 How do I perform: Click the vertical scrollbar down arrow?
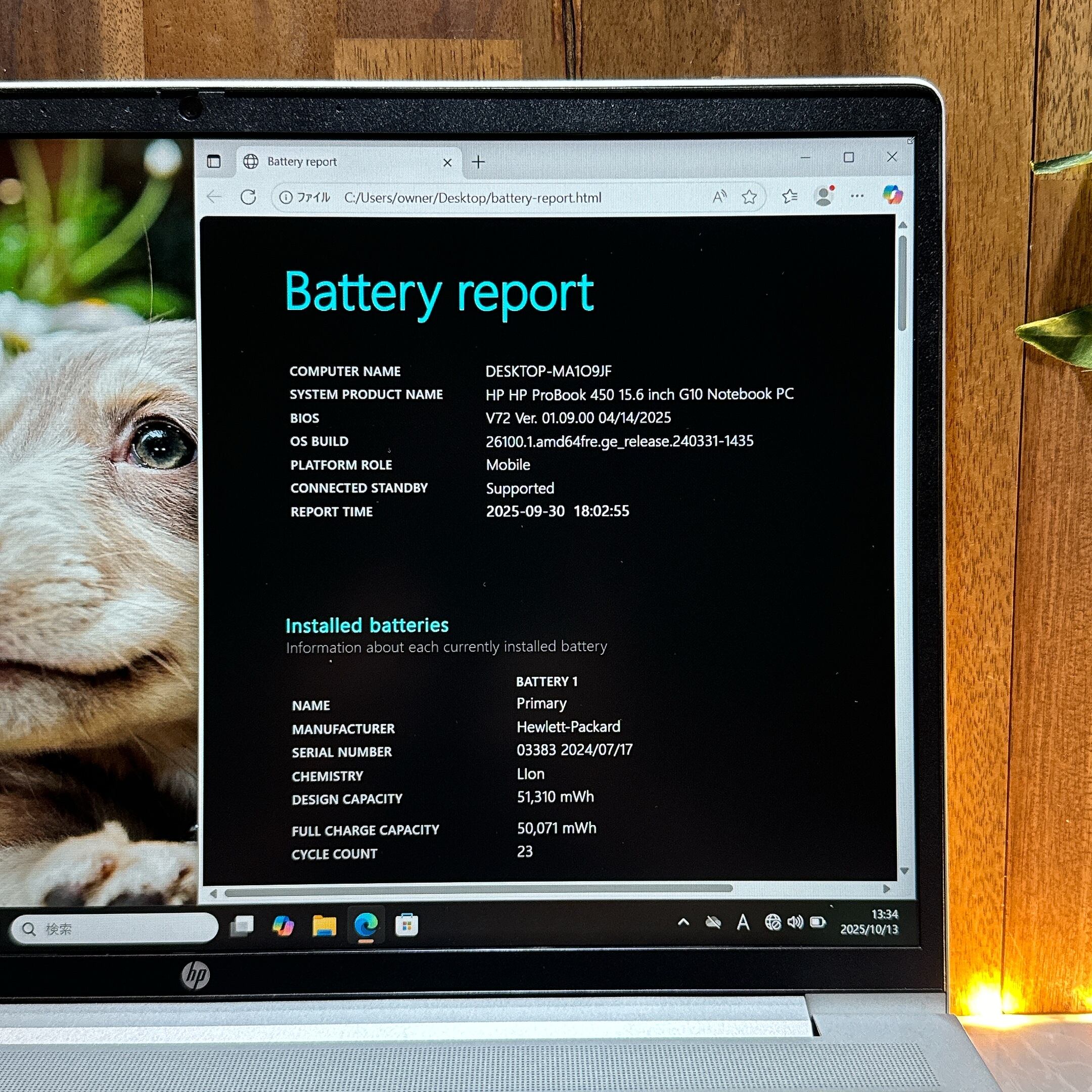tap(903, 871)
